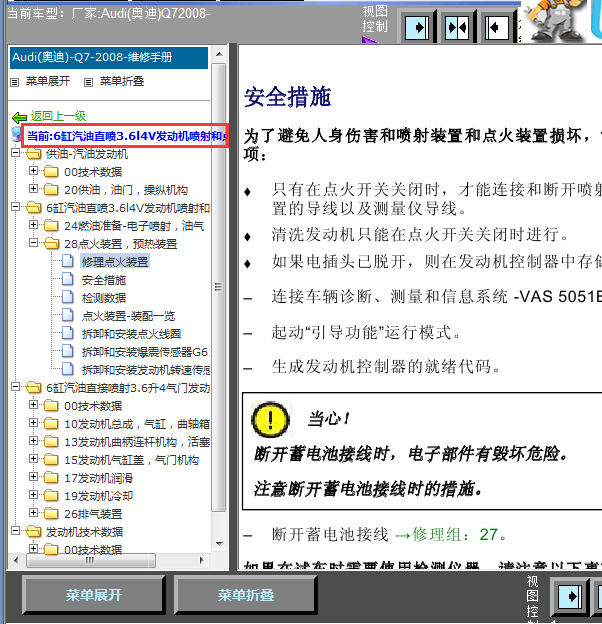
Task: Expand the 17发动机润滑 node
Action: (x=33, y=477)
